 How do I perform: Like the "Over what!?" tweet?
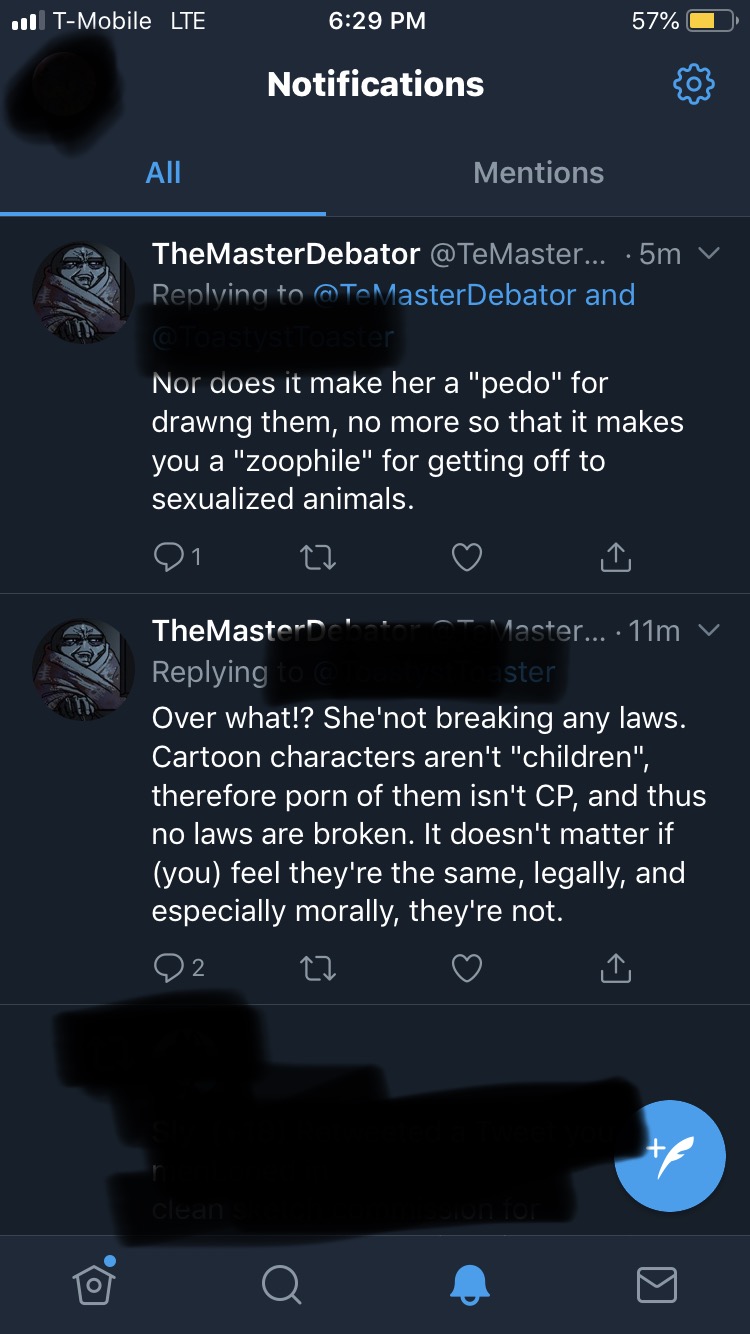467,967
